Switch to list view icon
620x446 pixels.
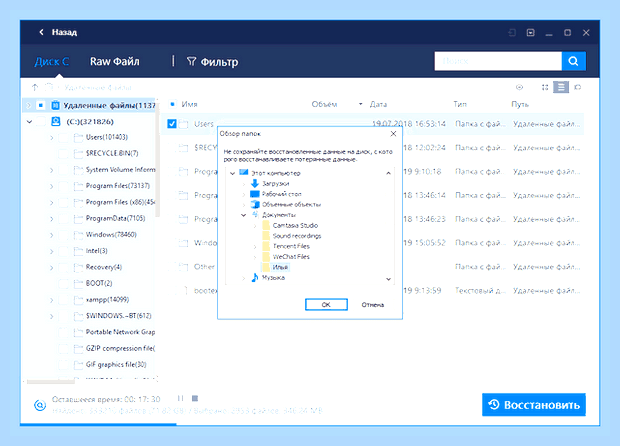(561, 87)
